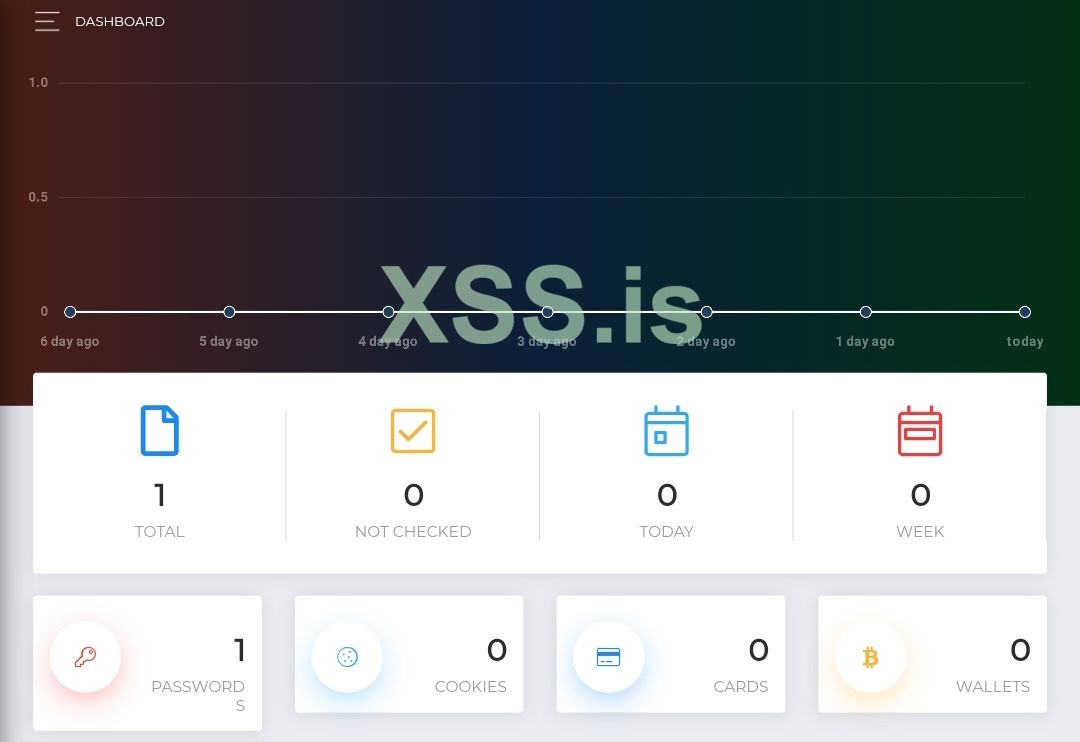Click the DASHBOARD title
This screenshot has height=742, width=1080.
(120, 21)
